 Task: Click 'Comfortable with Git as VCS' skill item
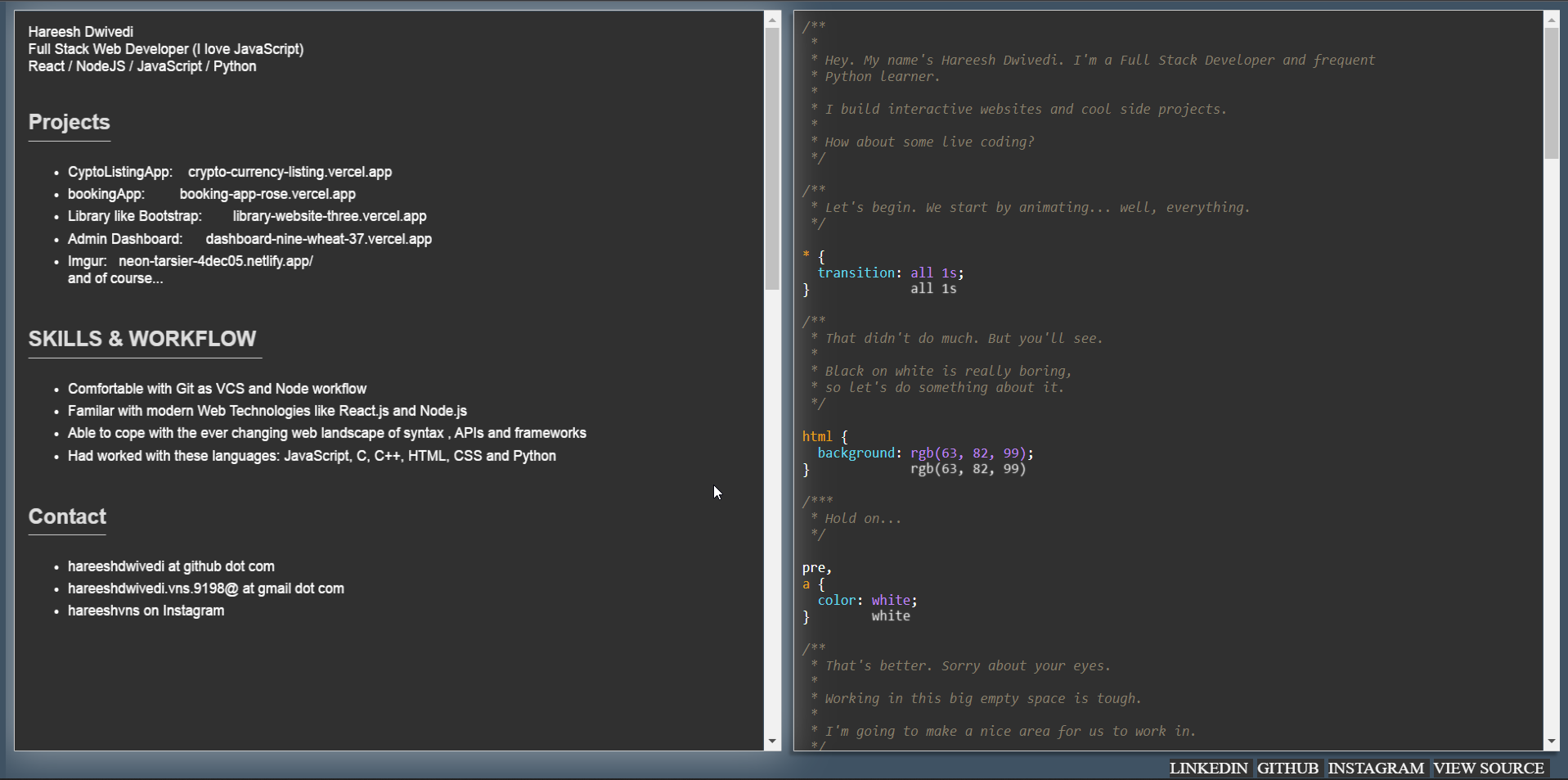217,389
